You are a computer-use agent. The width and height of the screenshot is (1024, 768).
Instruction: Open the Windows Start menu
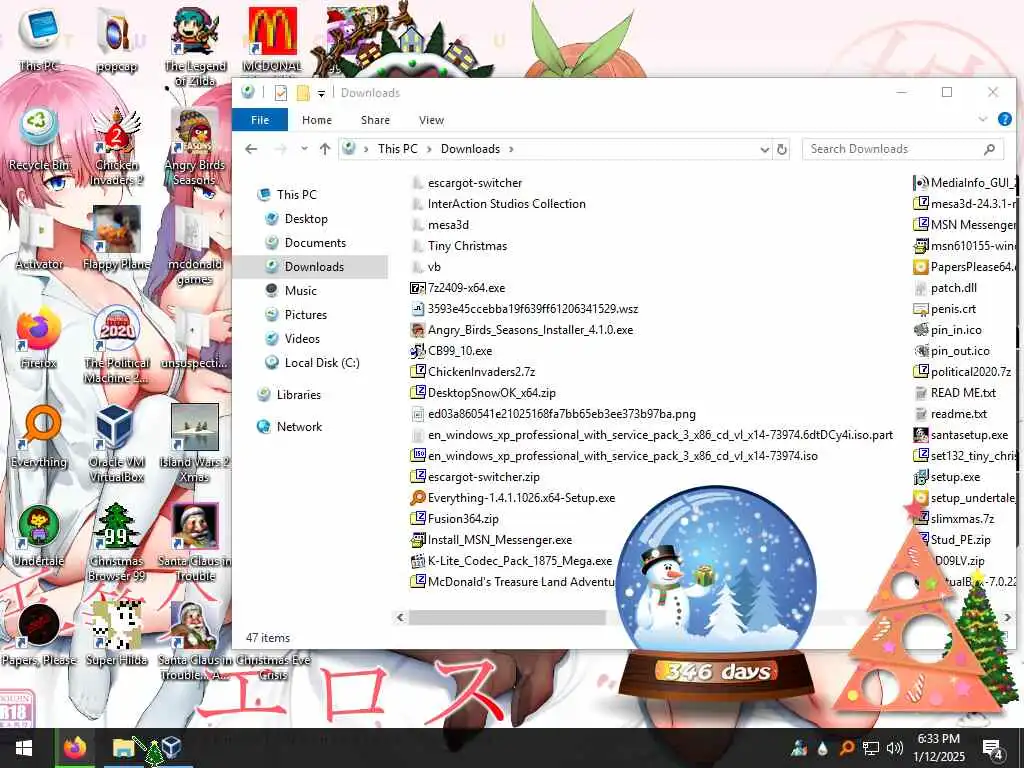point(24,748)
